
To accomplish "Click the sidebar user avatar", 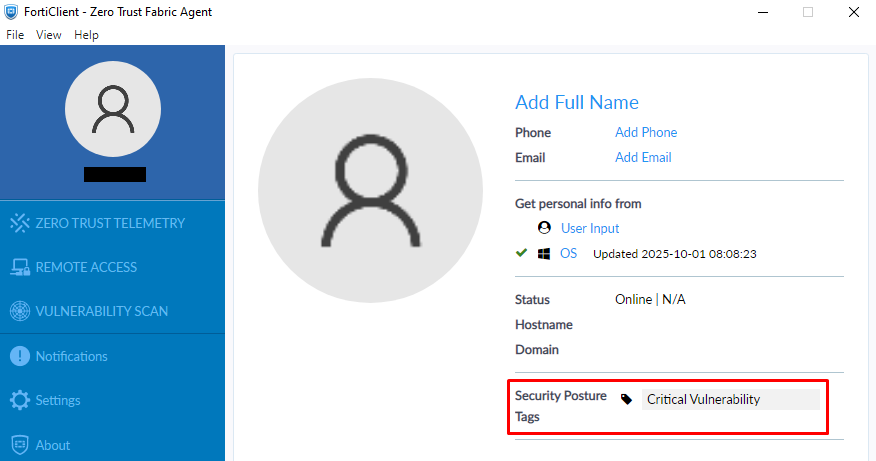I will (x=113, y=109).
